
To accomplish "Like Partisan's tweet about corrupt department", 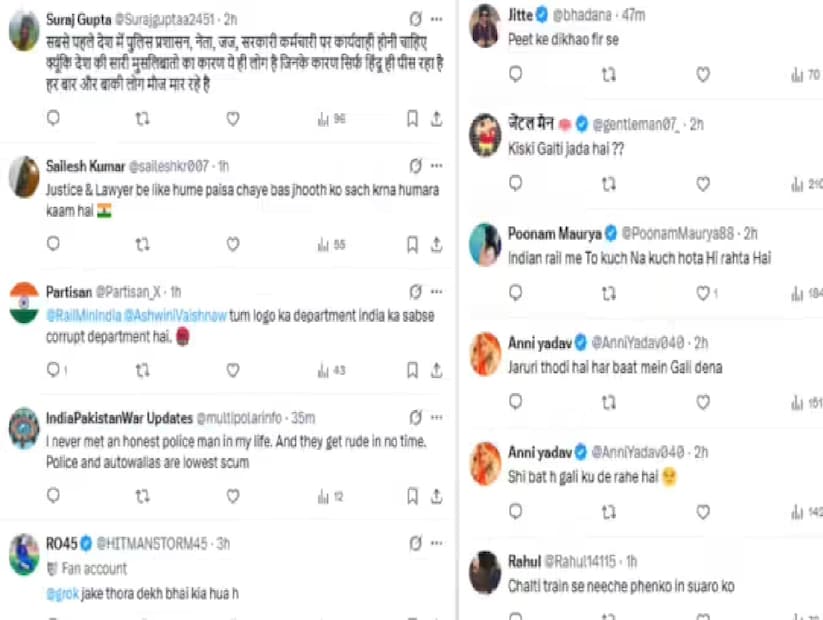I will point(233,370).
